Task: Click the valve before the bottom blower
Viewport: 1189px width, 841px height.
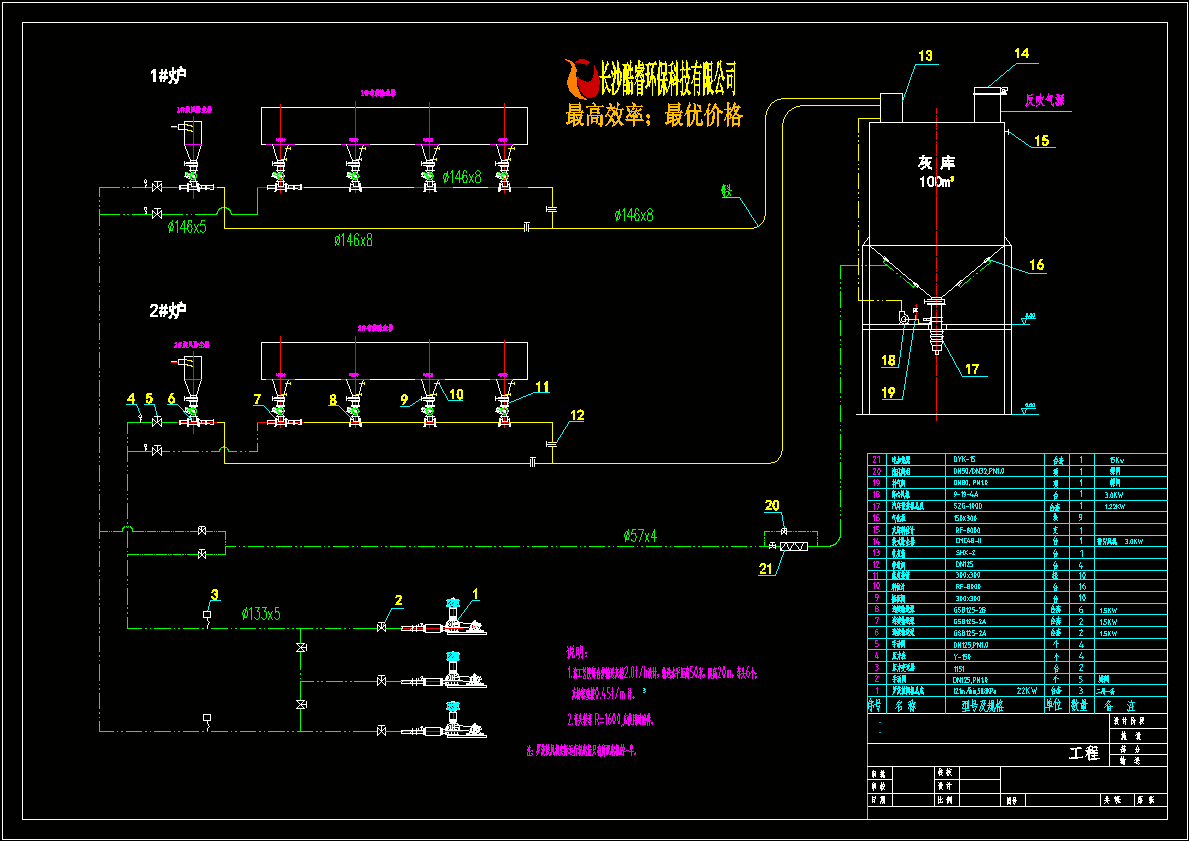Action: [381, 731]
